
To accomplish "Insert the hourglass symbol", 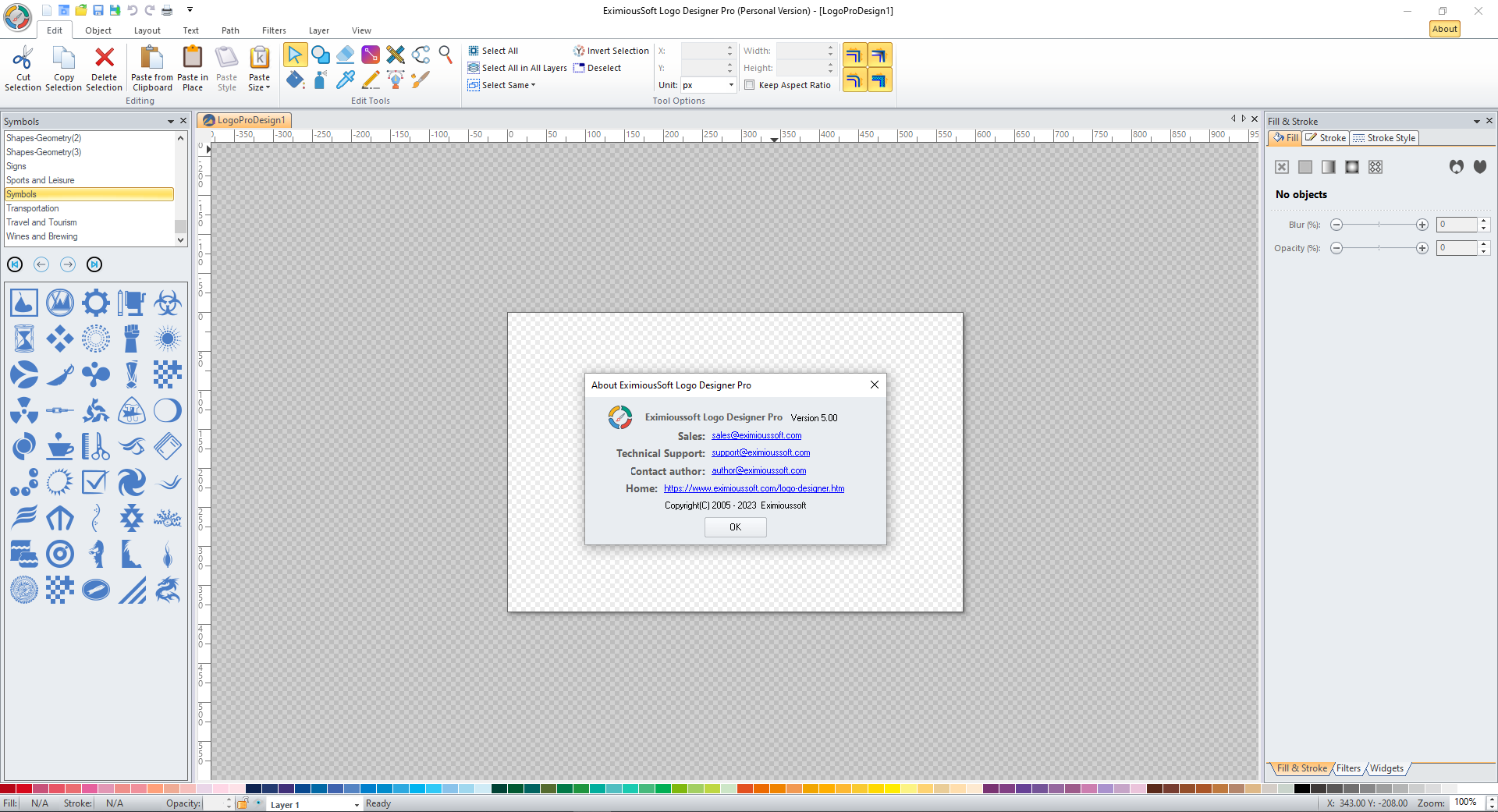I will tap(24, 339).
